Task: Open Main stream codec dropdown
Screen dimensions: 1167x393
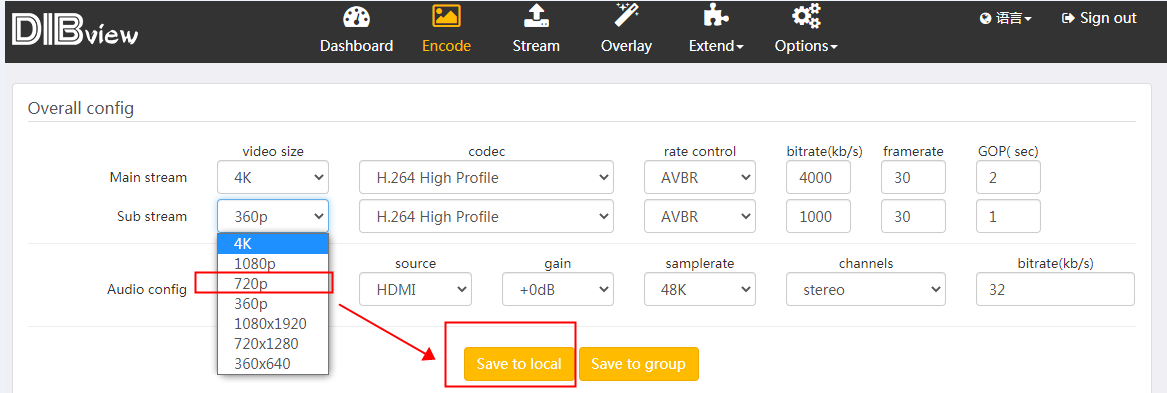Action: 487,177
